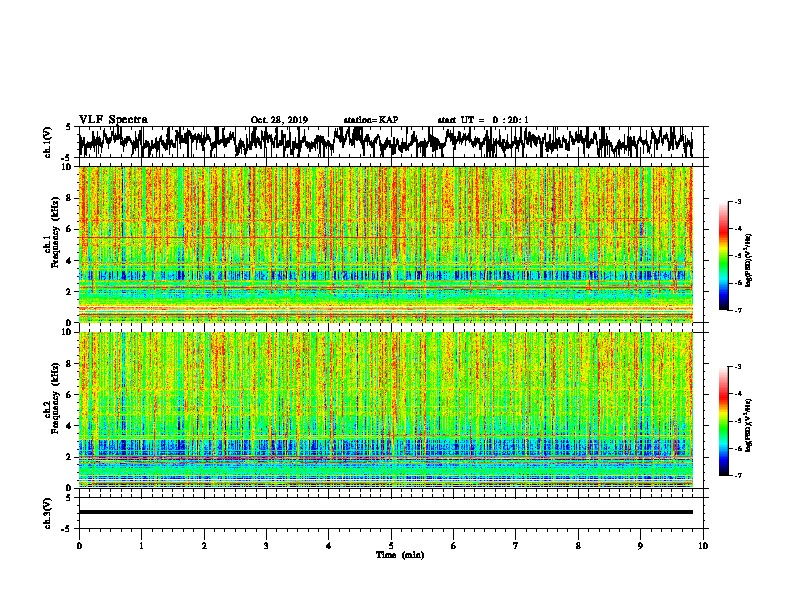This screenshot has width=792, height=612.
Task: Click the '0' tick on the time axis
Action: tap(79, 546)
